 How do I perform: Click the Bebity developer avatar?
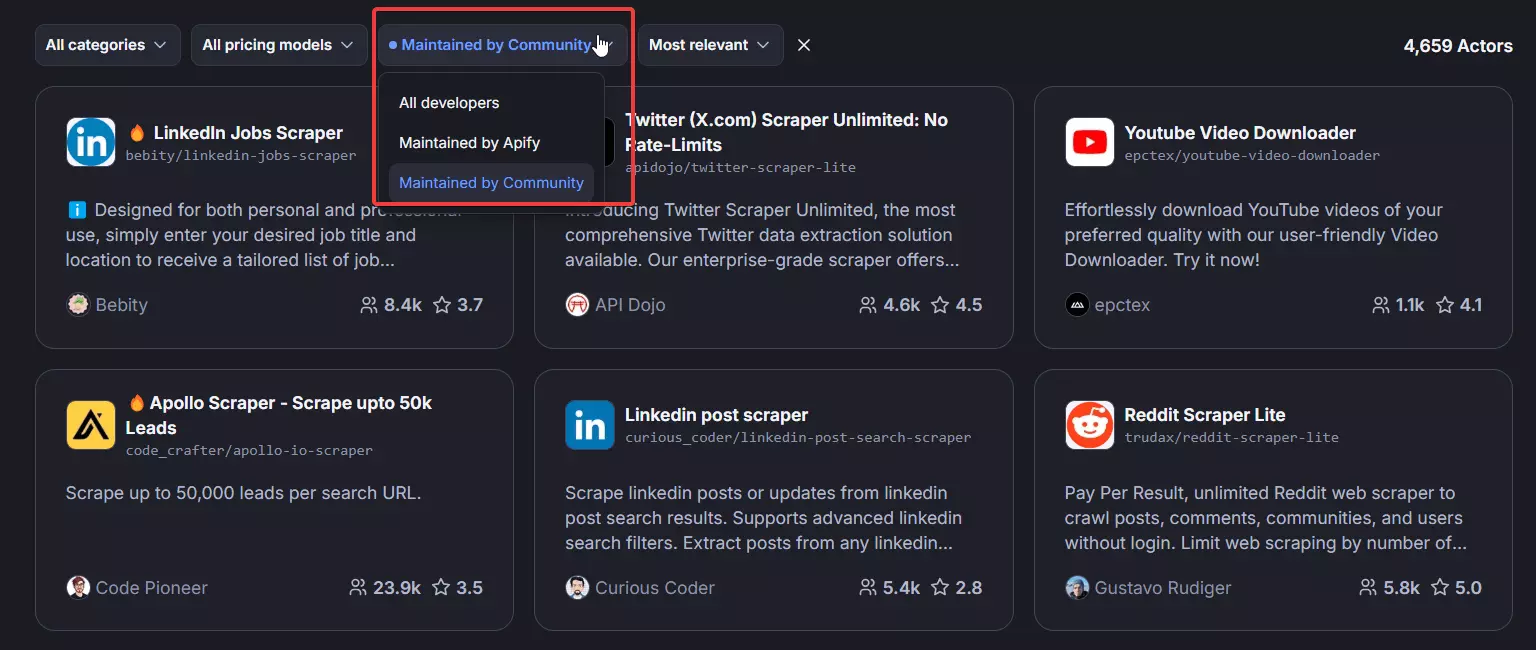[x=78, y=305]
